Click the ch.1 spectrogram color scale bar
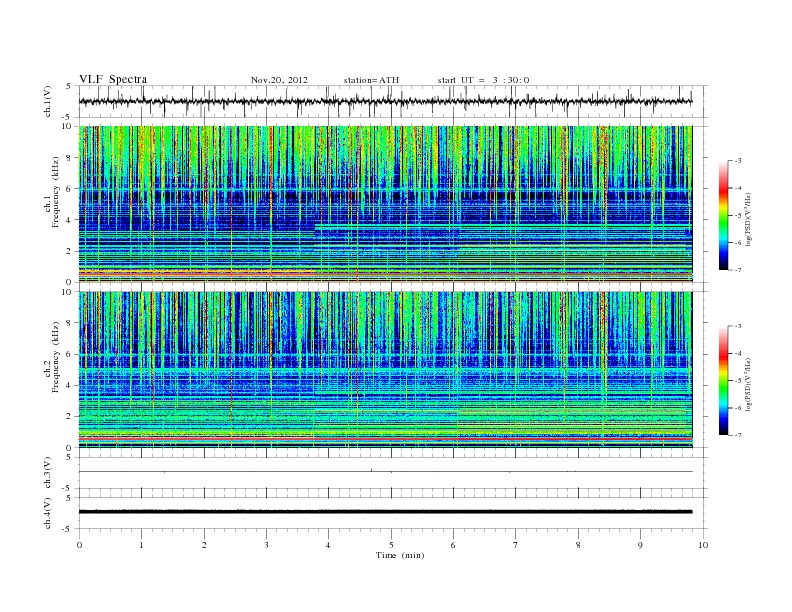 [x=723, y=216]
